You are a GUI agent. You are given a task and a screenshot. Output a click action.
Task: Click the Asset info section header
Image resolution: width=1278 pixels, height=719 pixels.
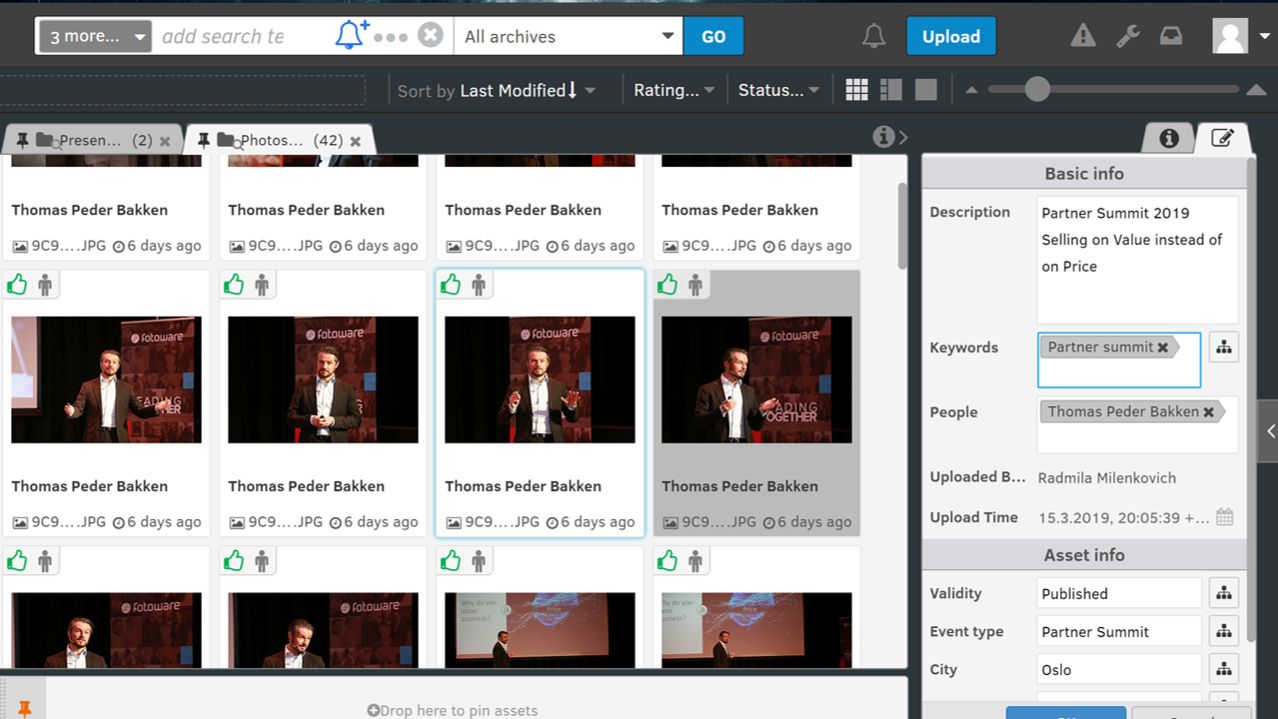pos(1084,555)
